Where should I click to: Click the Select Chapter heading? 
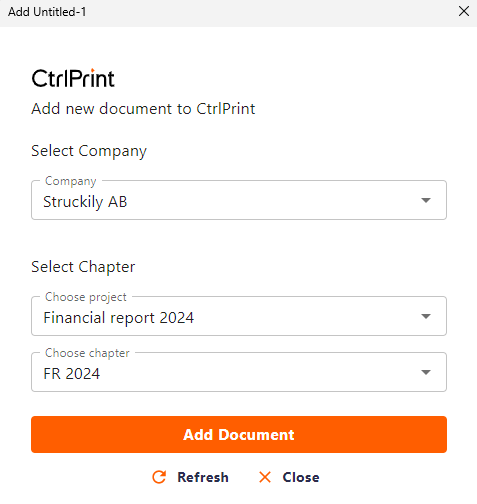pos(83,267)
